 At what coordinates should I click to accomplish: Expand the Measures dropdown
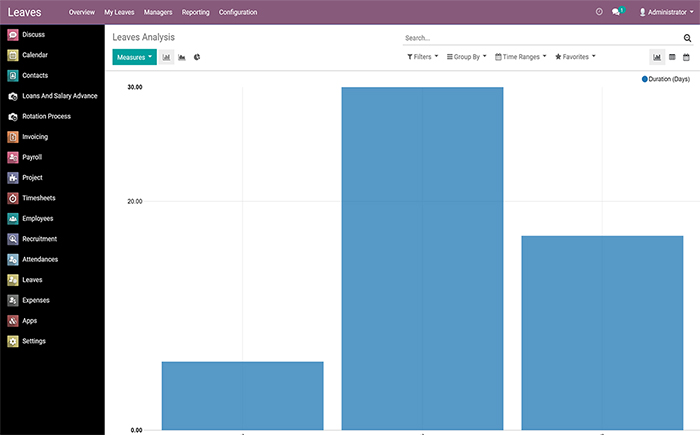(134, 57)
